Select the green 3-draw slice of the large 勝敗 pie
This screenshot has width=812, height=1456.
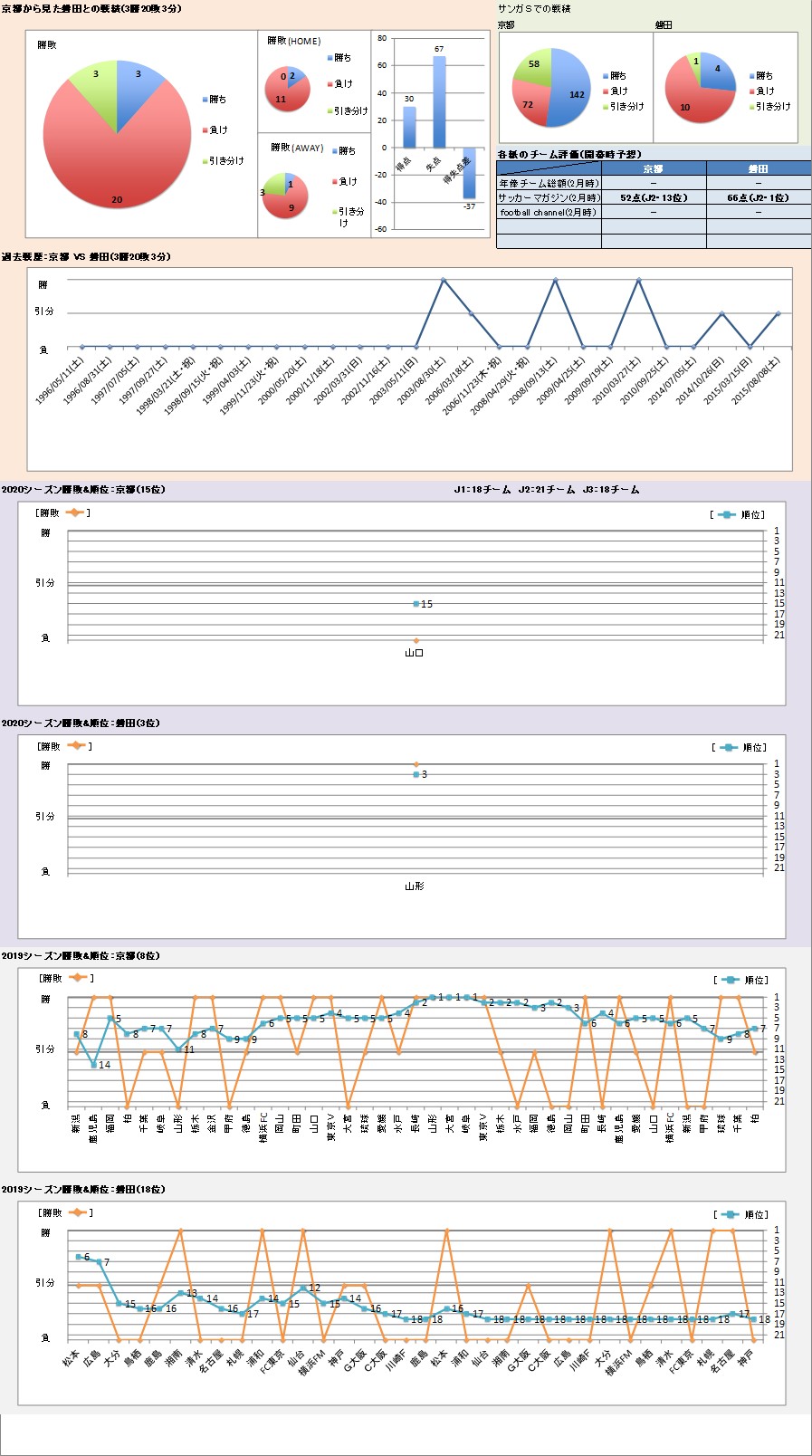pyautogui.click(x=98, y=86)
